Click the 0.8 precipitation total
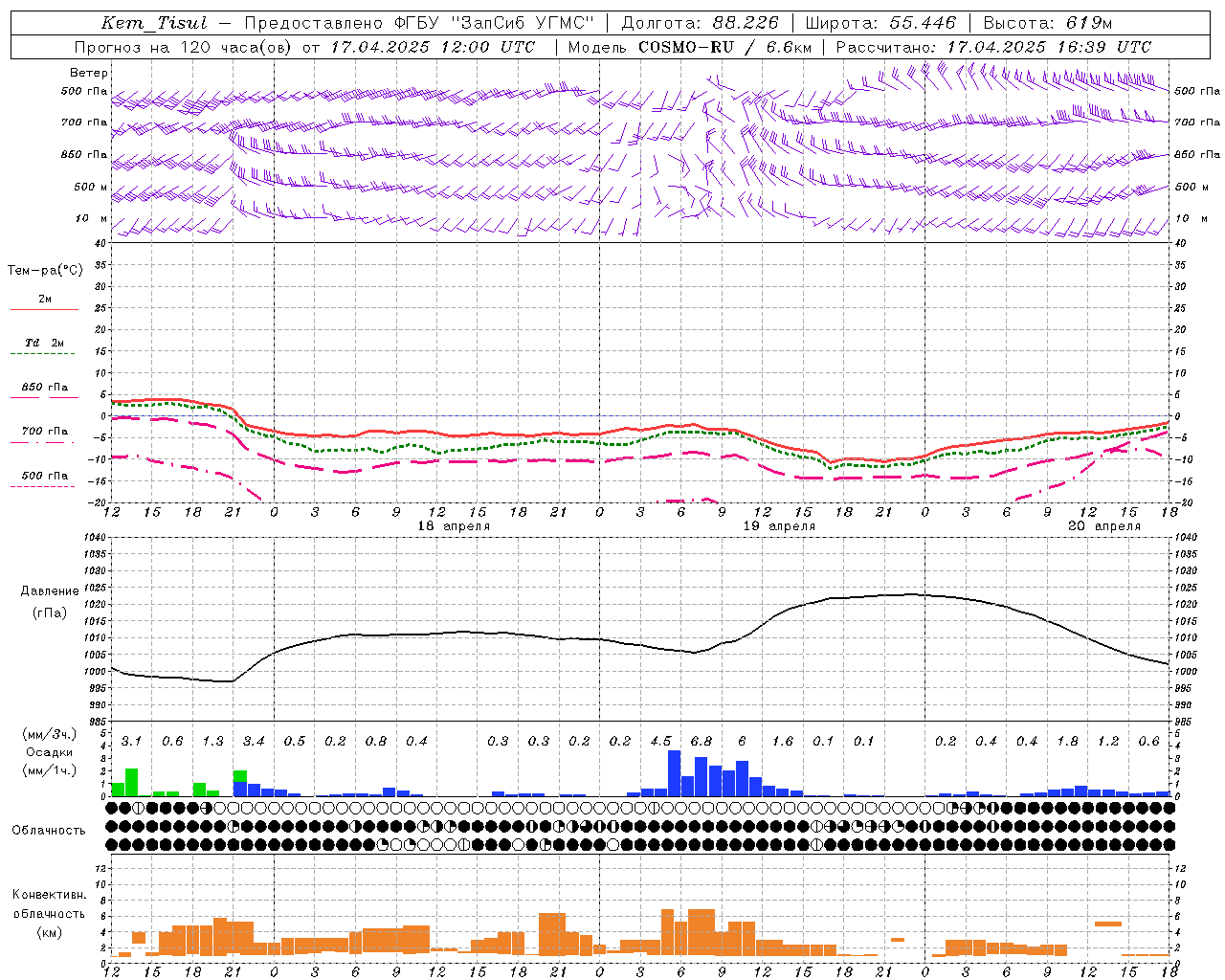1225x980 pixels. [376, 742]
